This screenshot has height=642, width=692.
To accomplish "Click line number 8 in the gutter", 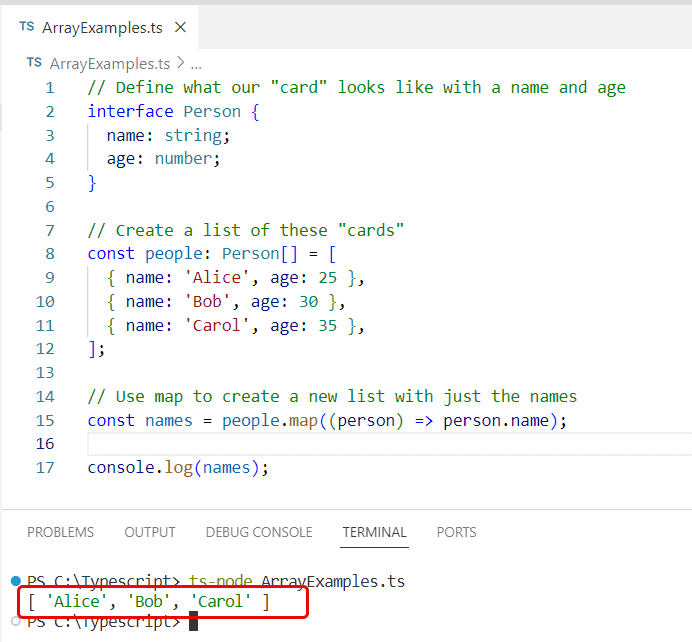I will (50, 254).
